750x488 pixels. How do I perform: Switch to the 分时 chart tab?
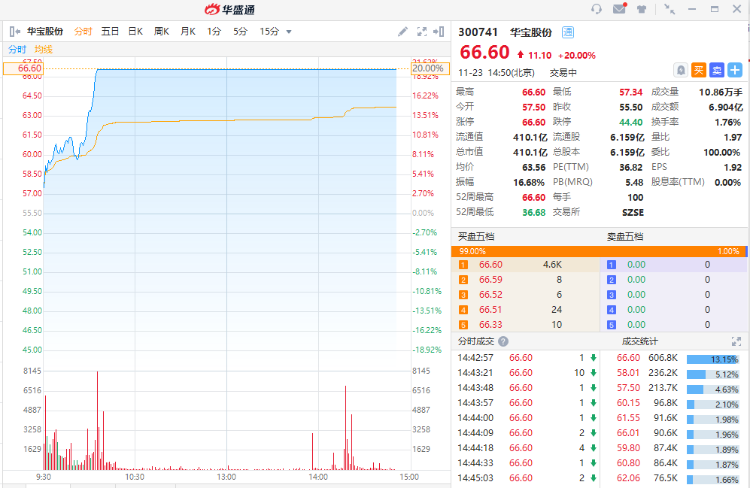click(83, 32)
